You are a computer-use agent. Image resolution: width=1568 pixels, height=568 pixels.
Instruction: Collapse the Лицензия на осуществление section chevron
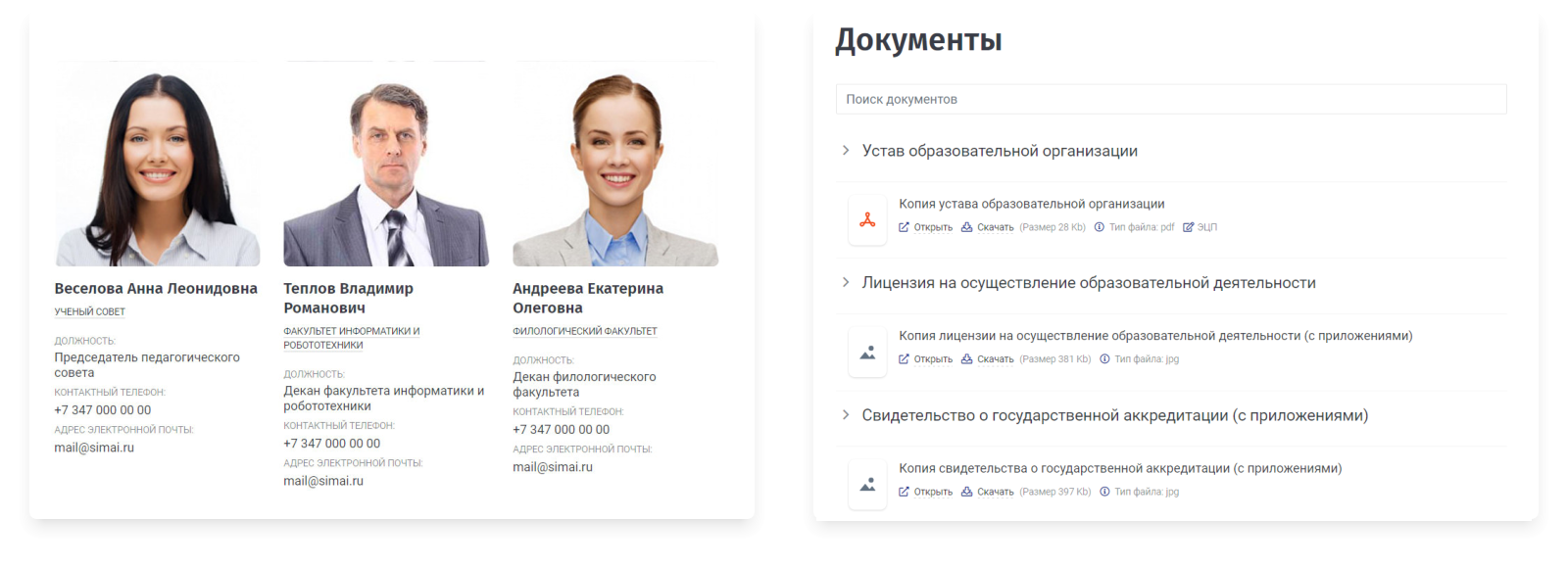point(846,282)
